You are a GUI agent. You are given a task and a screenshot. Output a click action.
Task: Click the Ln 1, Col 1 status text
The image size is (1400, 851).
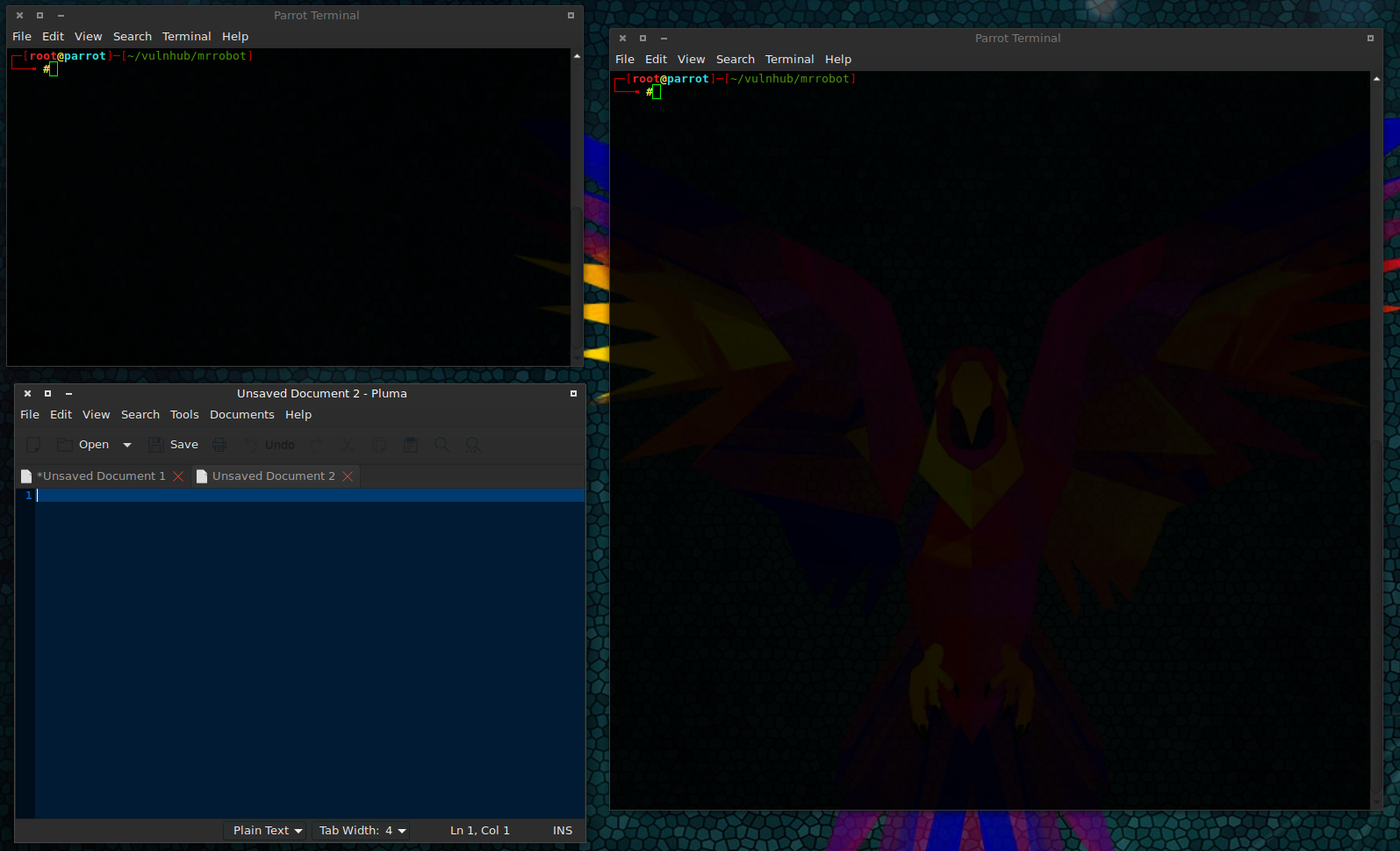coord(479,830)
